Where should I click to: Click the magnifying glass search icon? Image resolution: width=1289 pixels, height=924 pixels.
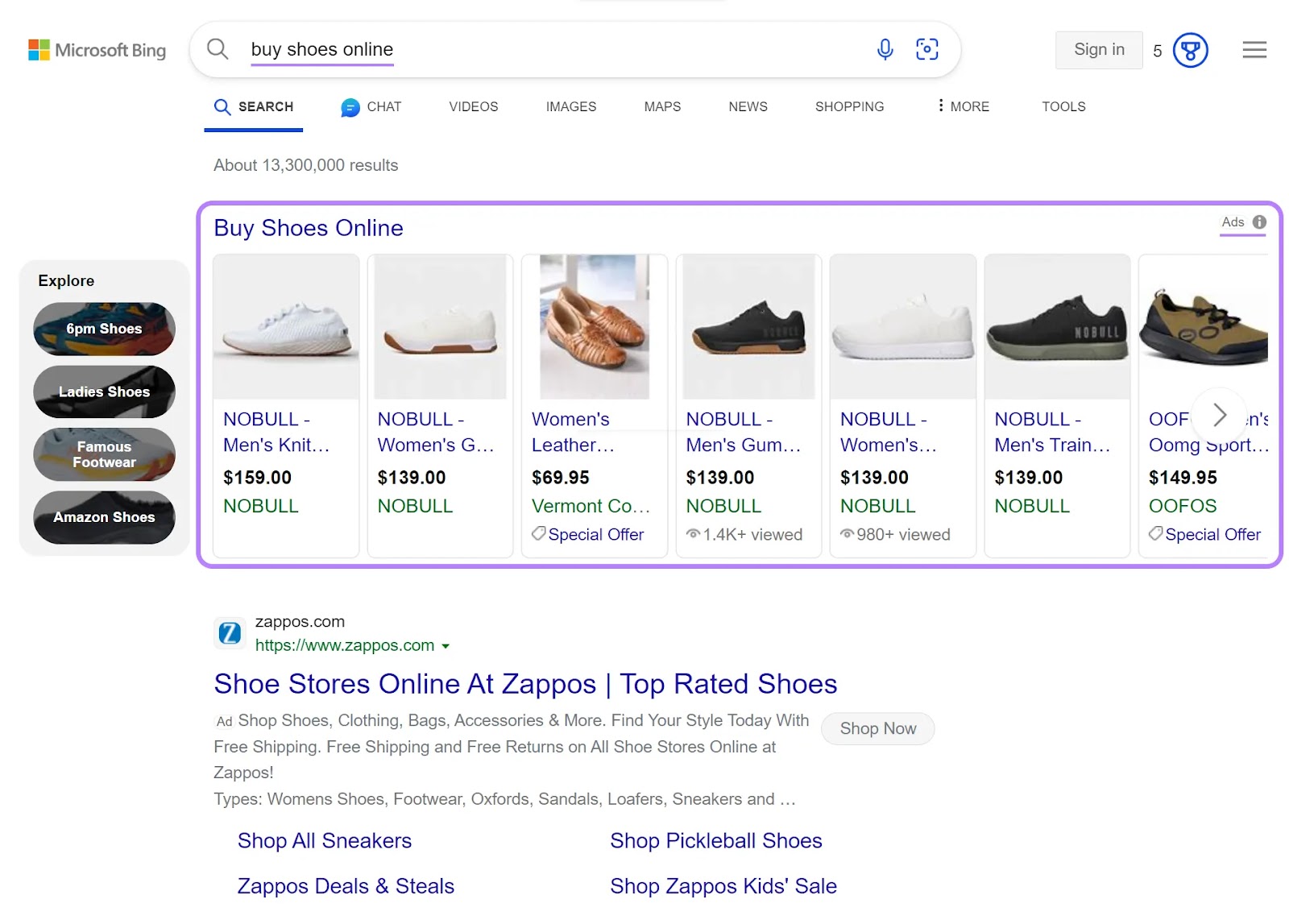tap(217, 49)
